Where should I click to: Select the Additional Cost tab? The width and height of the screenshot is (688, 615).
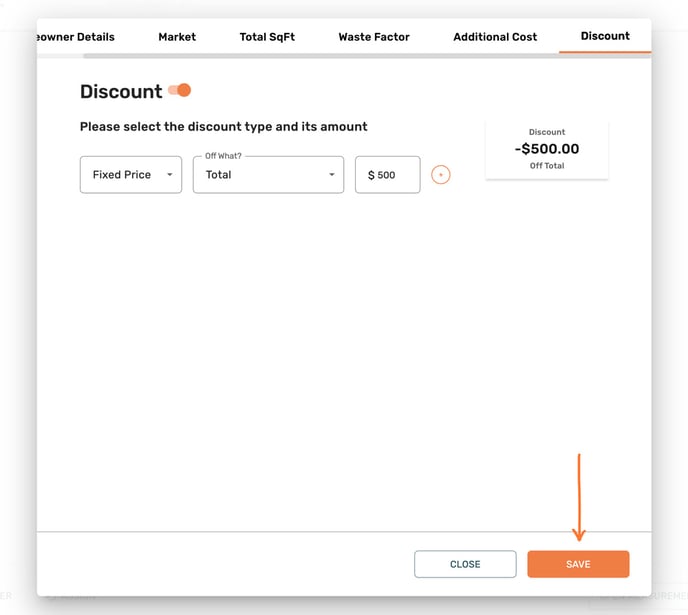click(x=495, y=37)
